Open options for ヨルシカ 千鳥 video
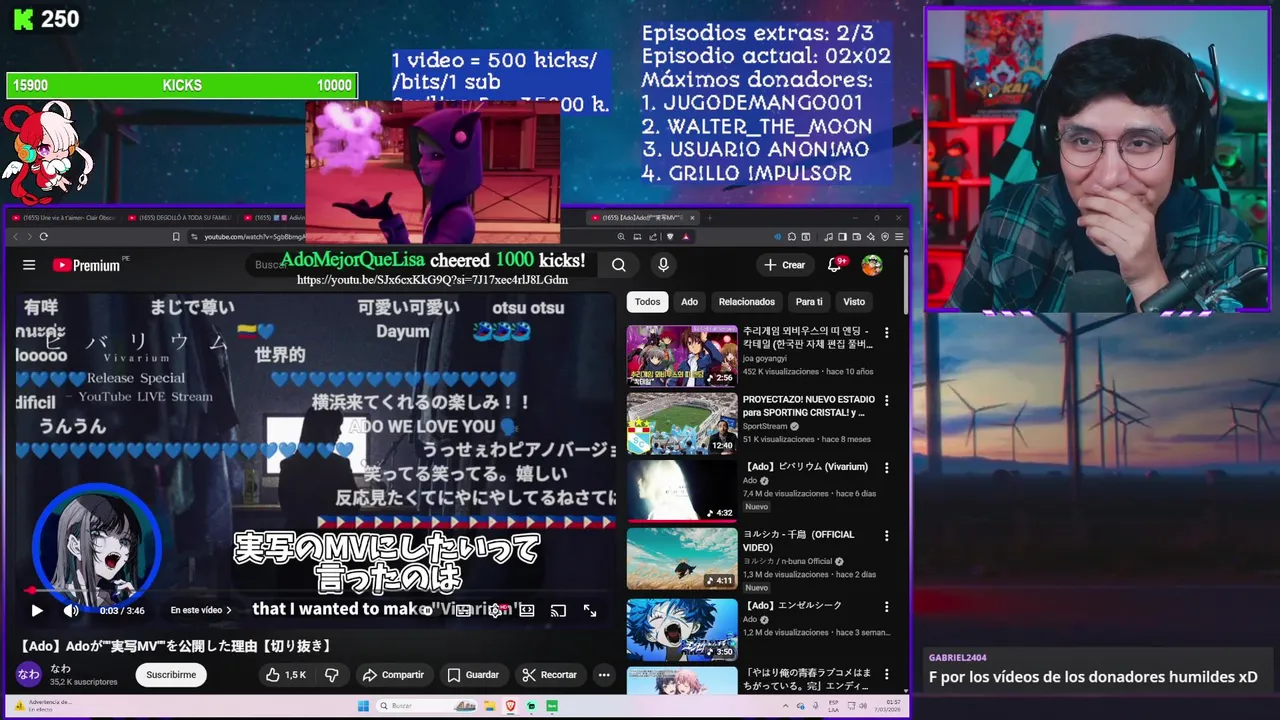The image size is (1280, 720). (886, 536)
